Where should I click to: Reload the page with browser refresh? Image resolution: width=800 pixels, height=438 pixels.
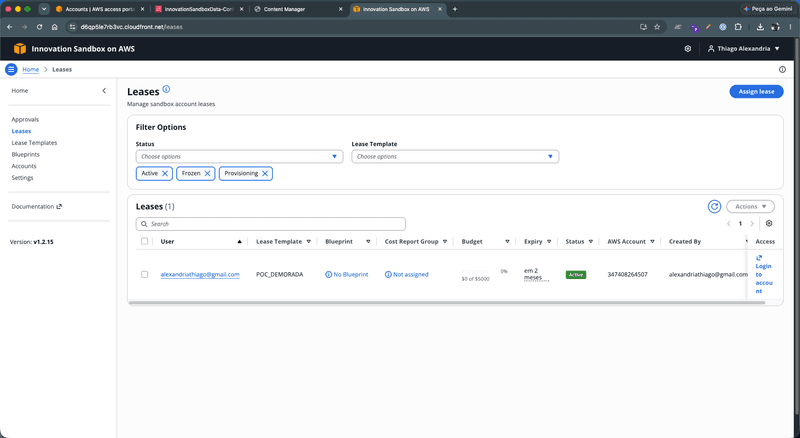[x=39, y=27]
